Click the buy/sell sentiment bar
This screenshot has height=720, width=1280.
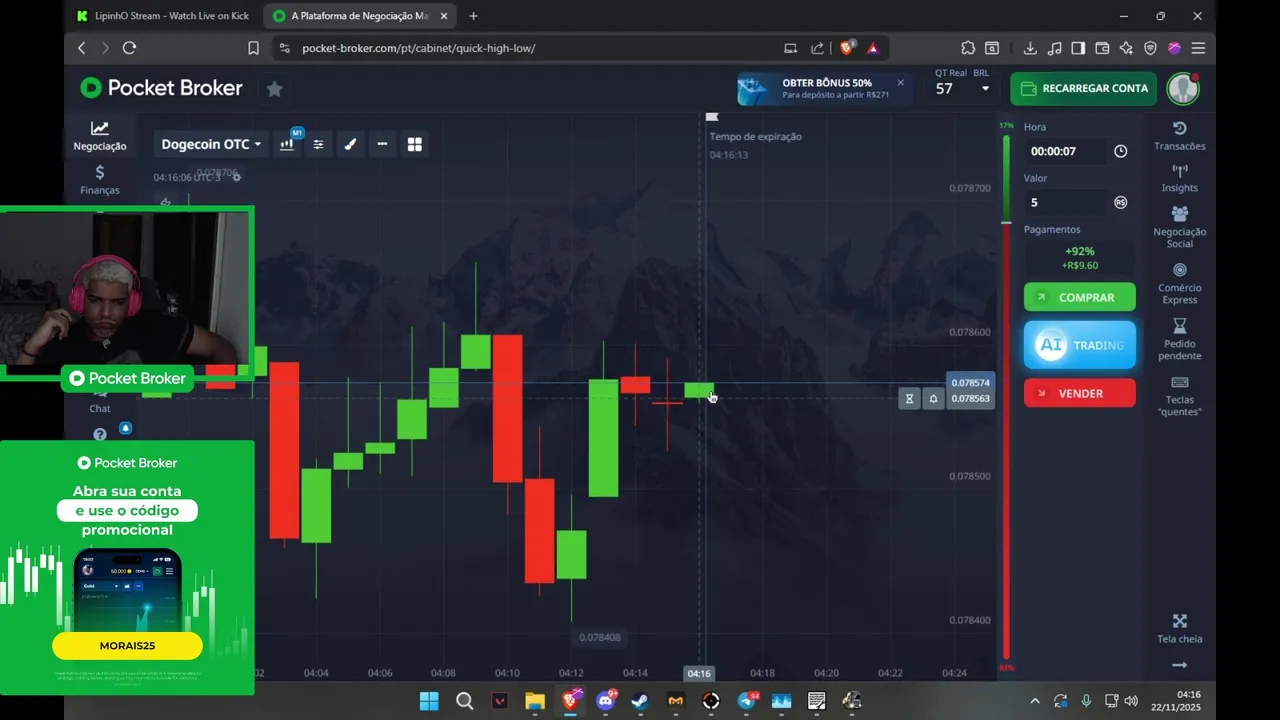[1006, 398]
